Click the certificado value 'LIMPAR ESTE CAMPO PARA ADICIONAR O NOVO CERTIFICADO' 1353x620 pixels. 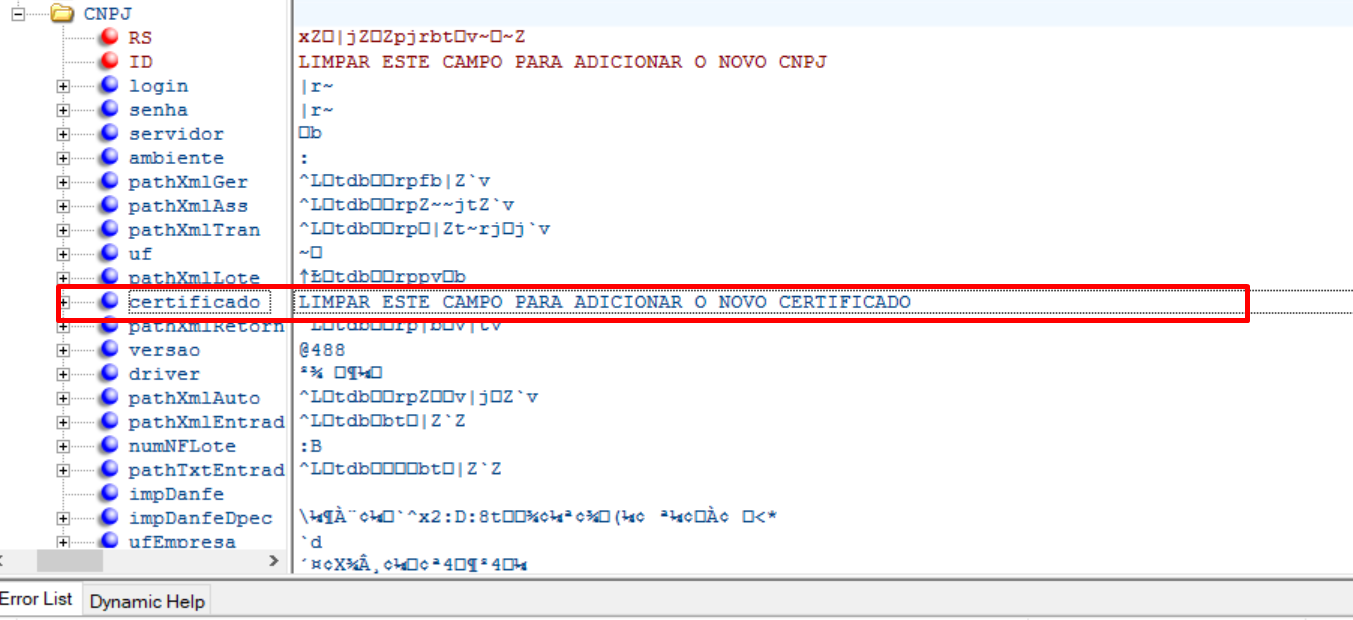pos(605,302)
